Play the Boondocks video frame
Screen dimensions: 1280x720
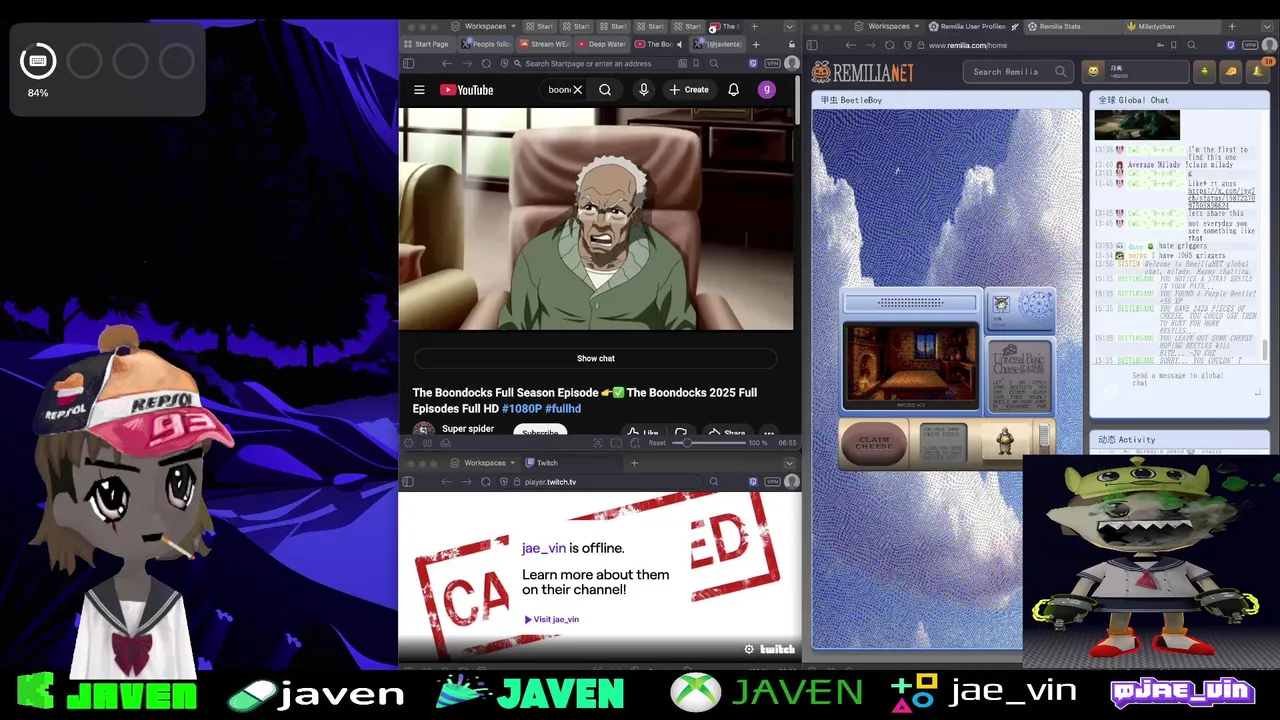(596, 220)
